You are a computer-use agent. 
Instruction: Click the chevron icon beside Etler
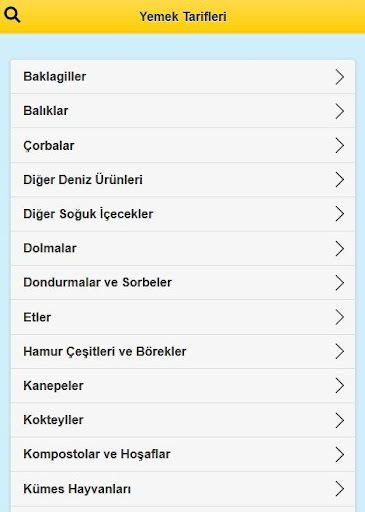(x=340, y=317)
